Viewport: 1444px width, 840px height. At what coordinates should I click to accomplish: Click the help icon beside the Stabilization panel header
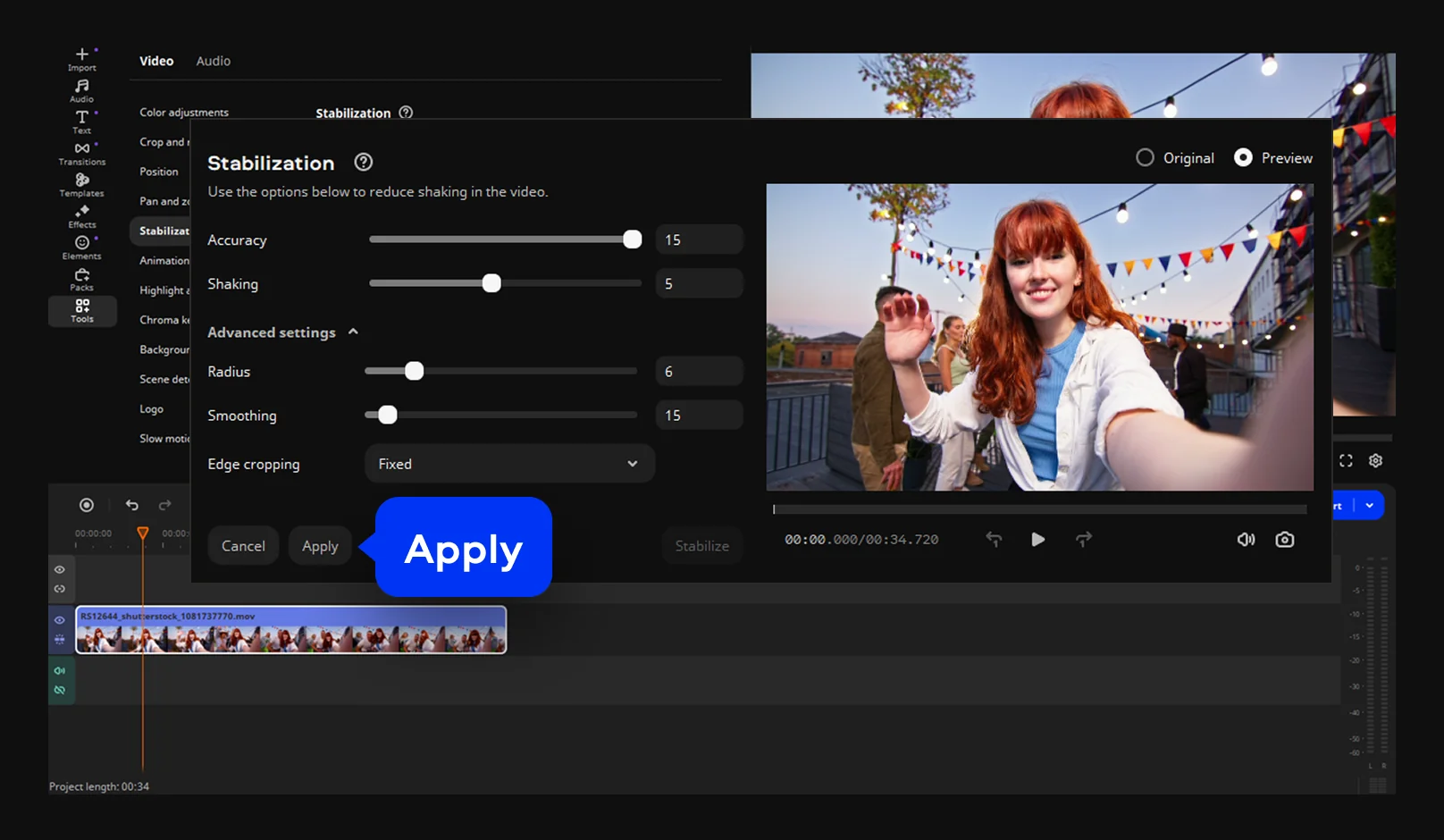pyautogui.click(x=406, y=113)
